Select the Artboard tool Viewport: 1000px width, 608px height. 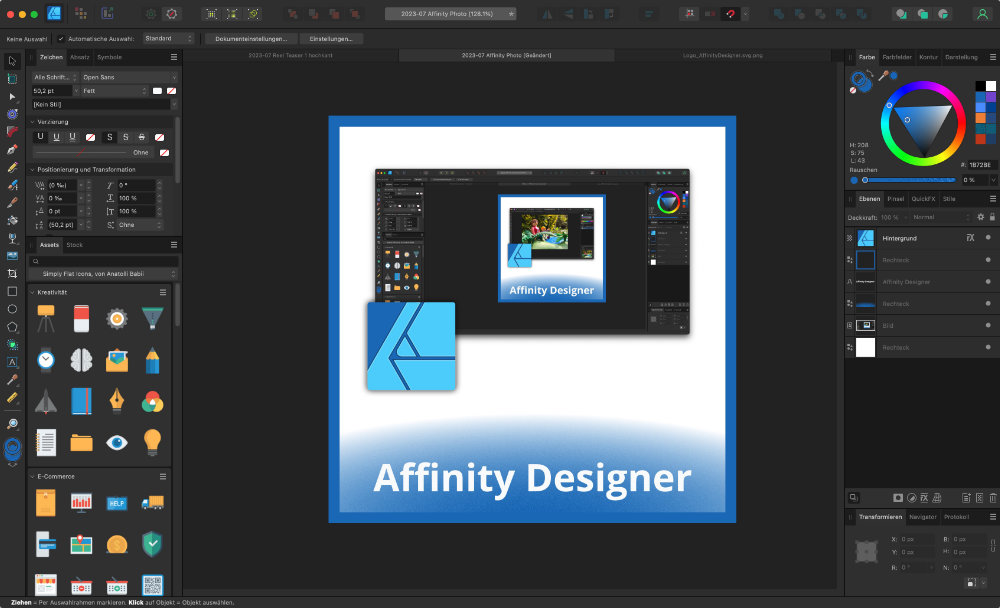click(12, 78)
